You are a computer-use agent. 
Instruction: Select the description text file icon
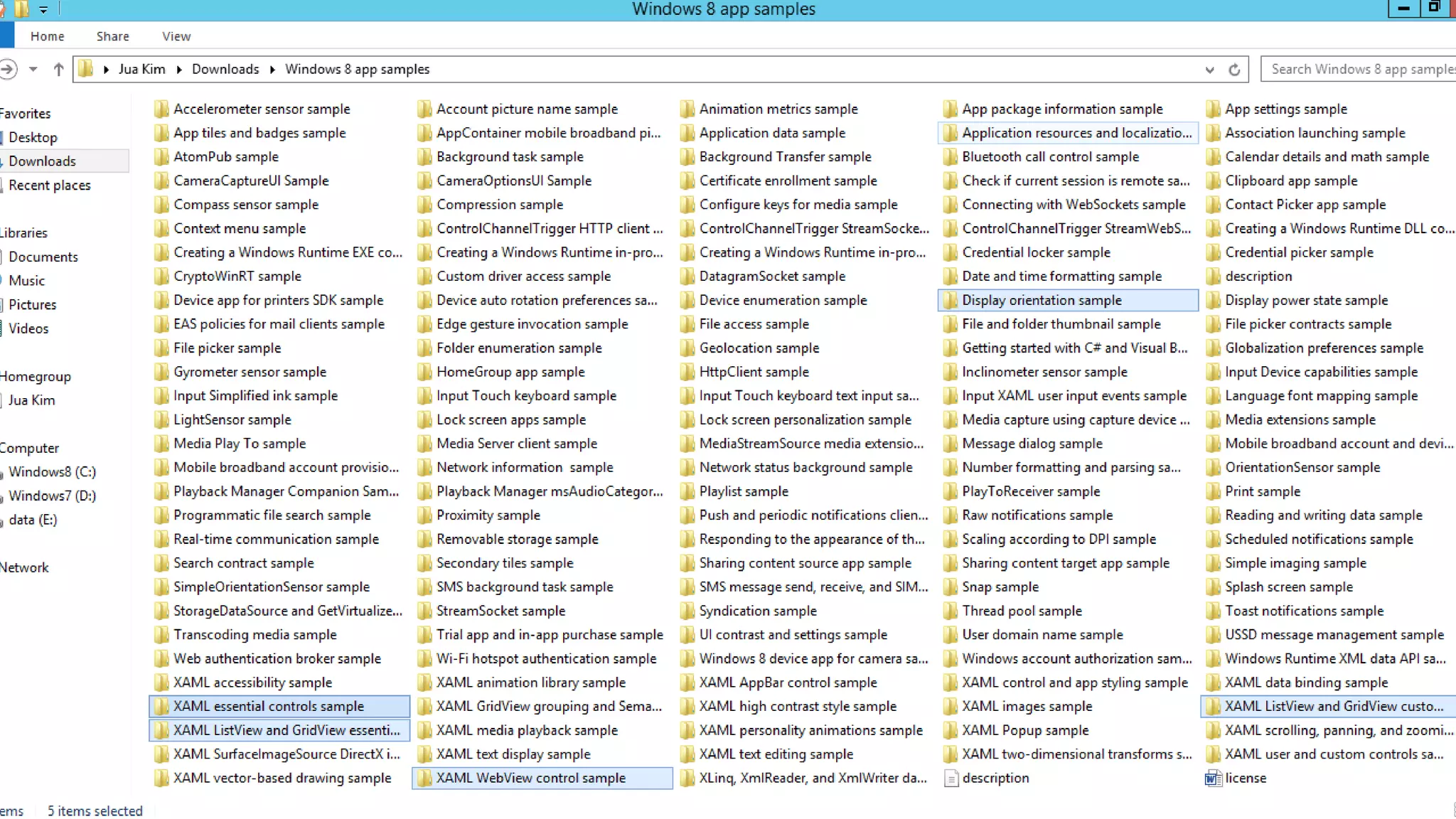pyautogui.click(x=951, y=778)
